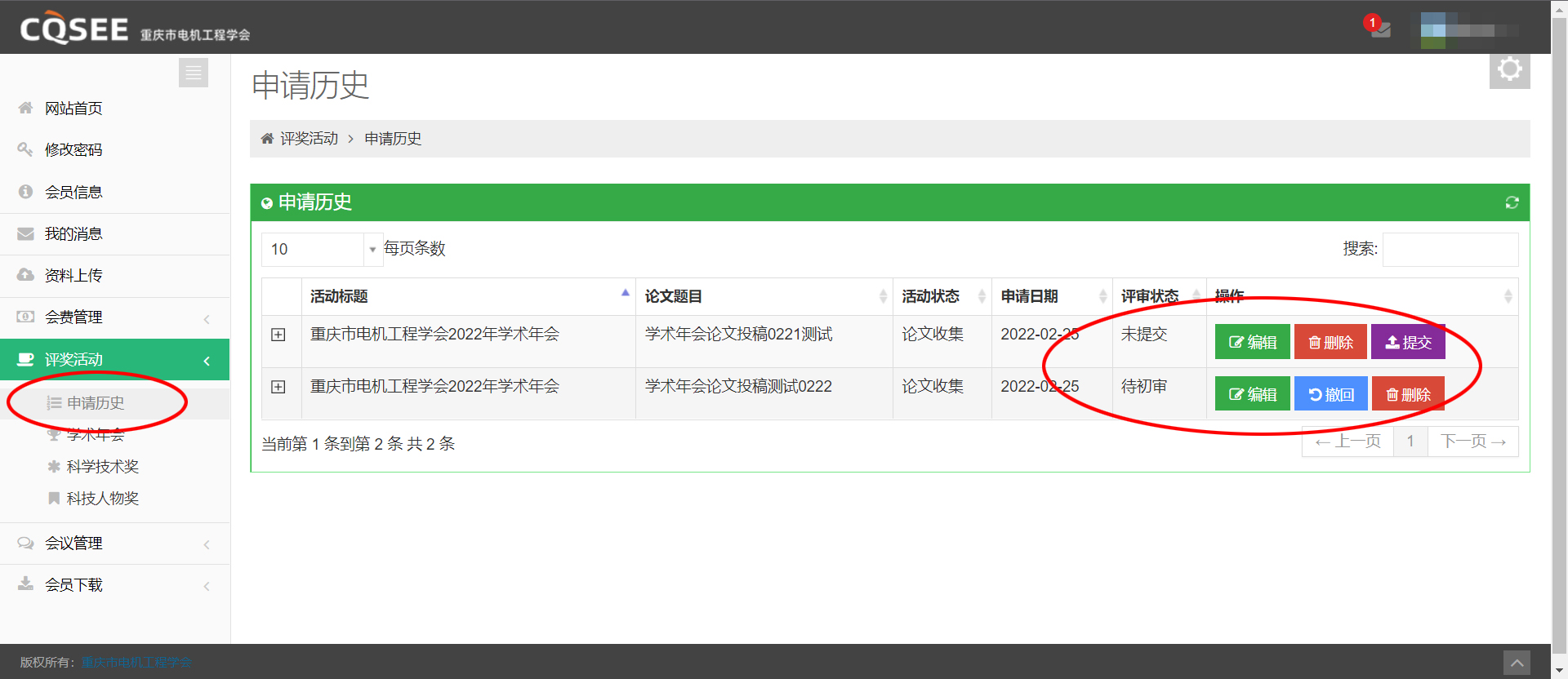The image size is (1568, 679).
Task: Sort table by 评审状态 column
Action: (x=1160, y=296)
